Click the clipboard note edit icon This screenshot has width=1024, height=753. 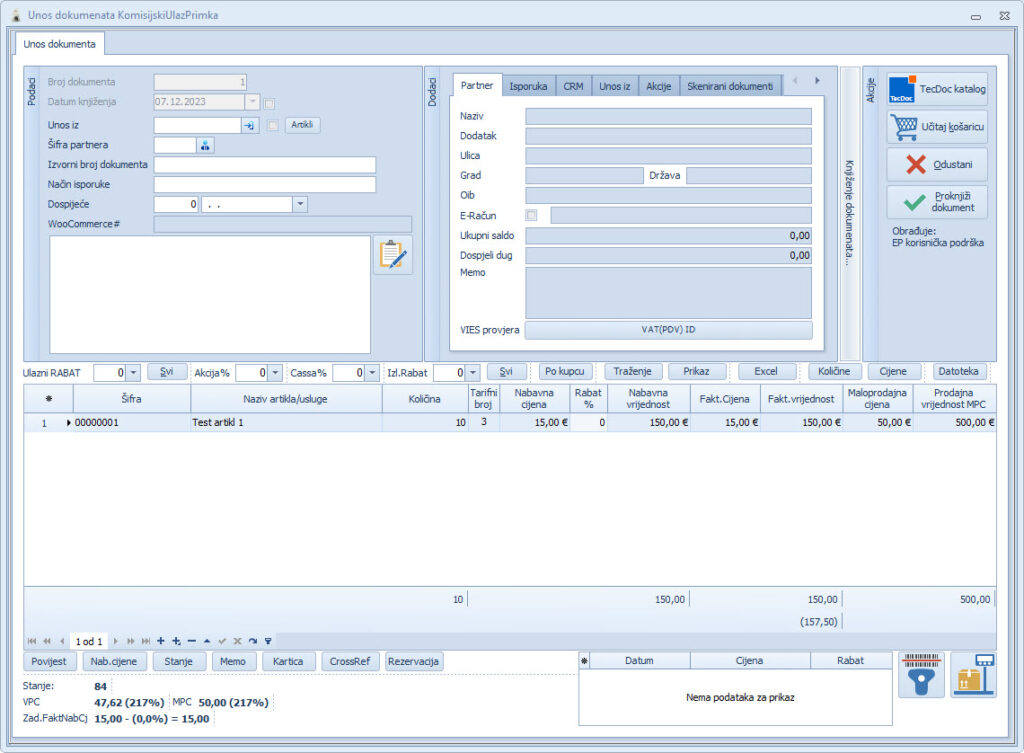coord(392,255)
